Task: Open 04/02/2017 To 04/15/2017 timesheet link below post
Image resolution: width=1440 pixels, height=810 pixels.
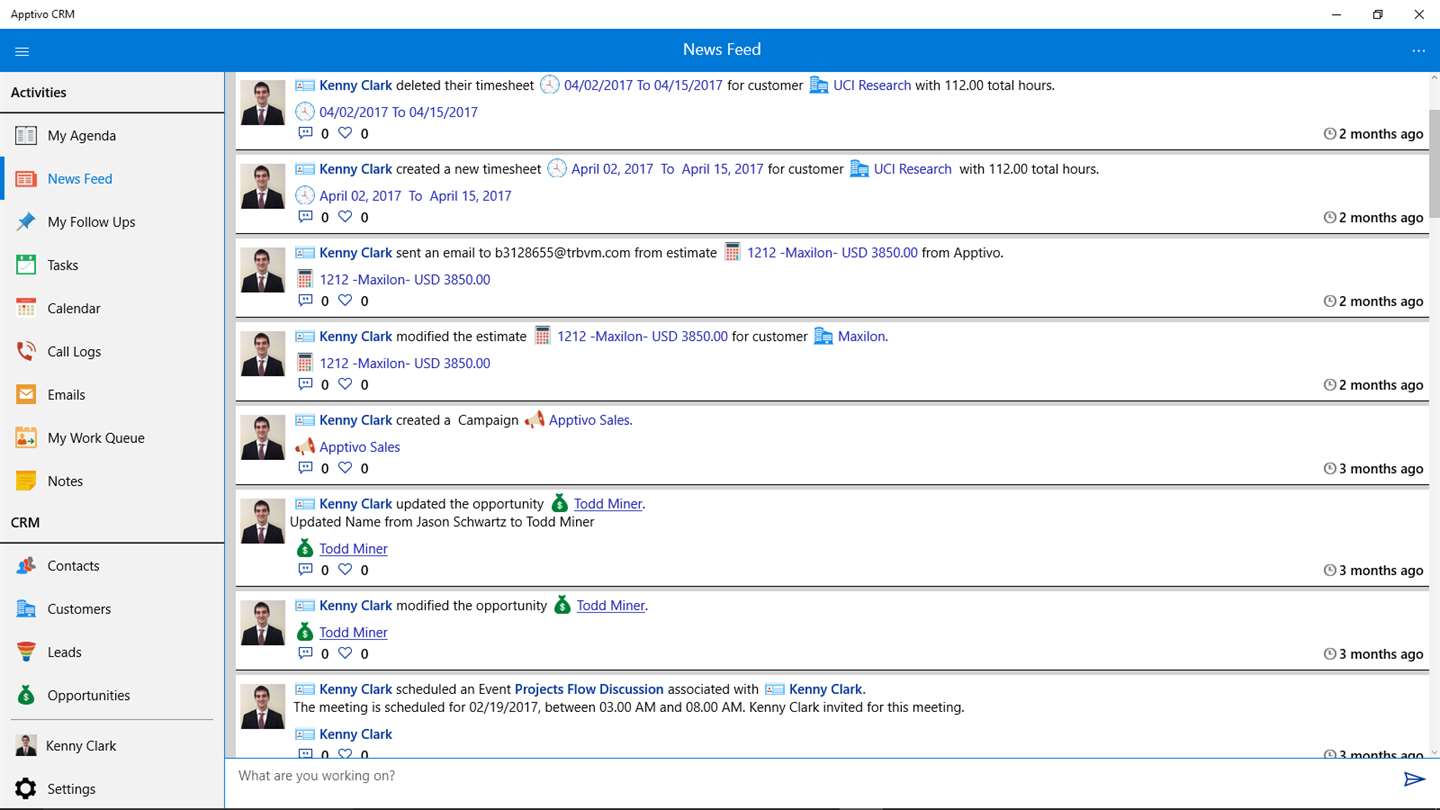Action: 398,112
